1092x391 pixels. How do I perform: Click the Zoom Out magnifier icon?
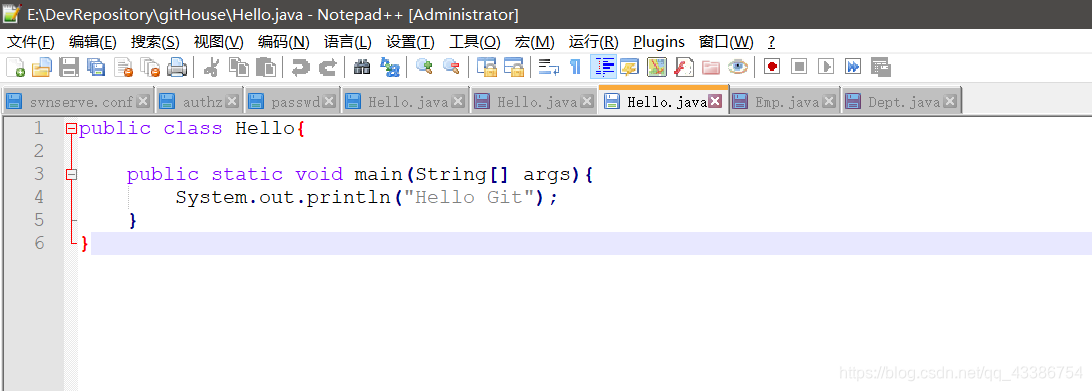click(451, 67)
